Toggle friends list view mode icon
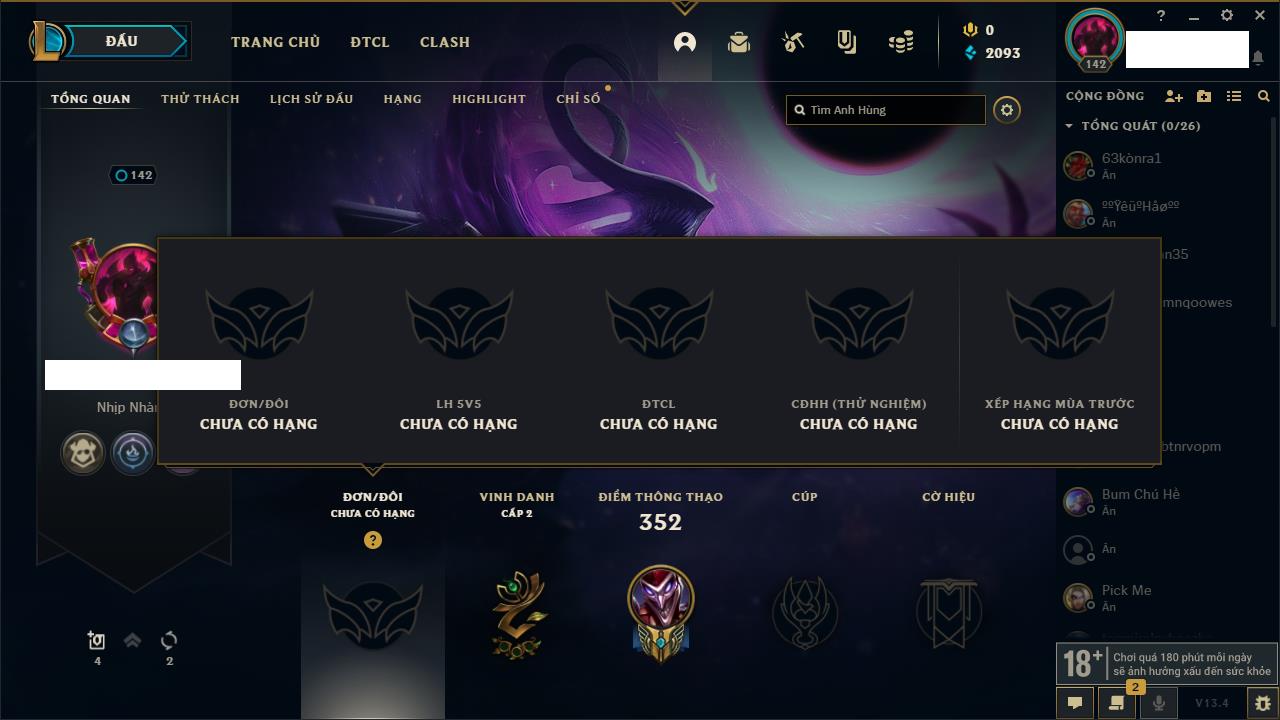Viewport: 1280px width, 720px height. (1234, 96)
